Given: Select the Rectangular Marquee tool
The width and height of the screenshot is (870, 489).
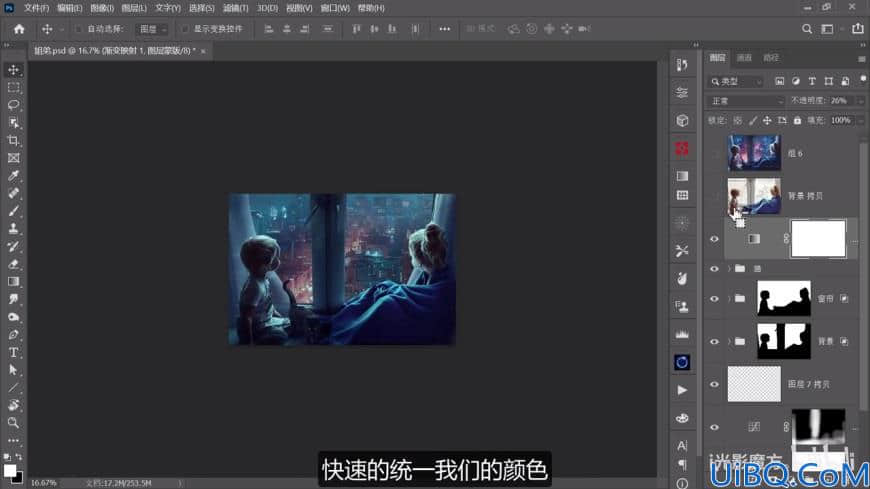Looking at the screenshot, I should coord(13,88).
